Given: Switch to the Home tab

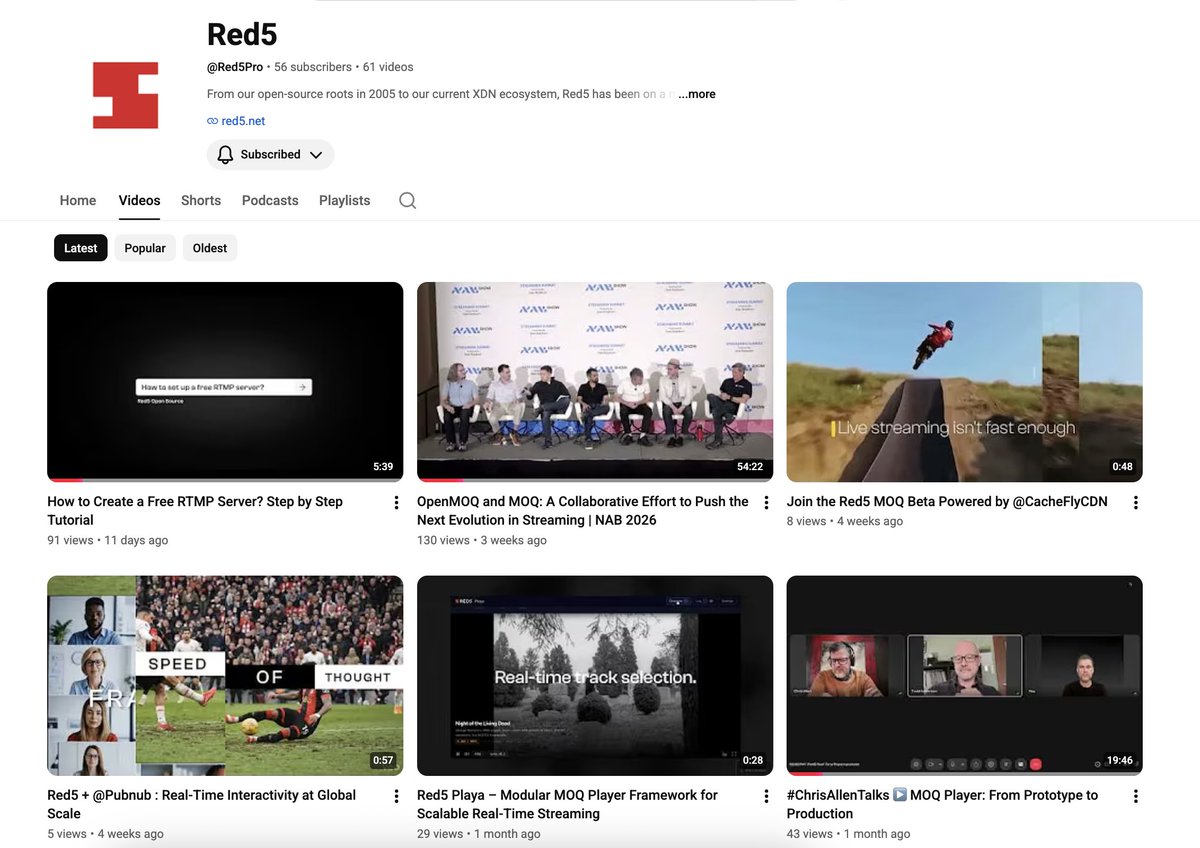Looking at the screenshot, I should (78, 200).
